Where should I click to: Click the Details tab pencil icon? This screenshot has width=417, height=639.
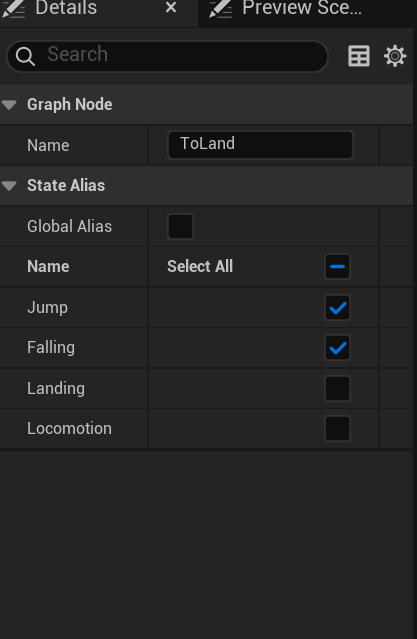coord(13,8)
